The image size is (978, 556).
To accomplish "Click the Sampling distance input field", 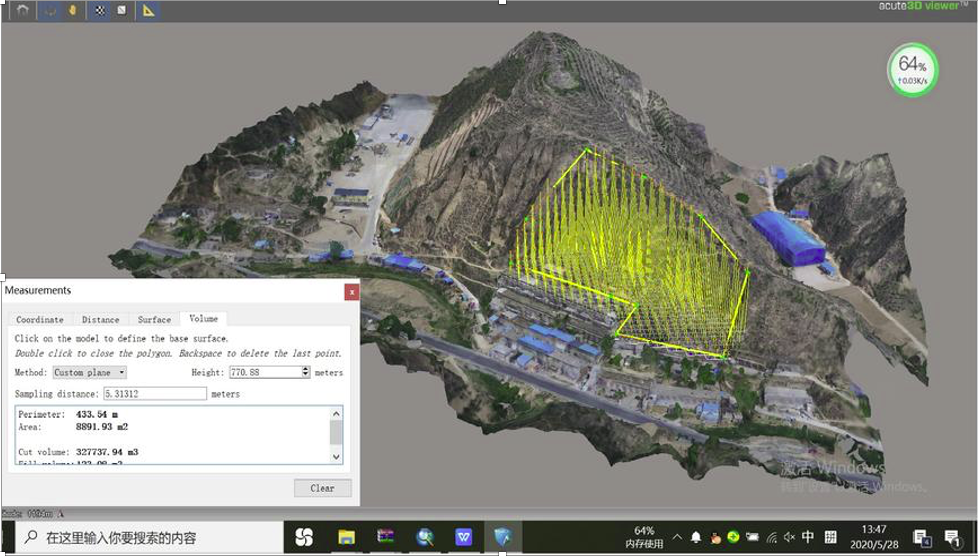I will coord(155,394).
